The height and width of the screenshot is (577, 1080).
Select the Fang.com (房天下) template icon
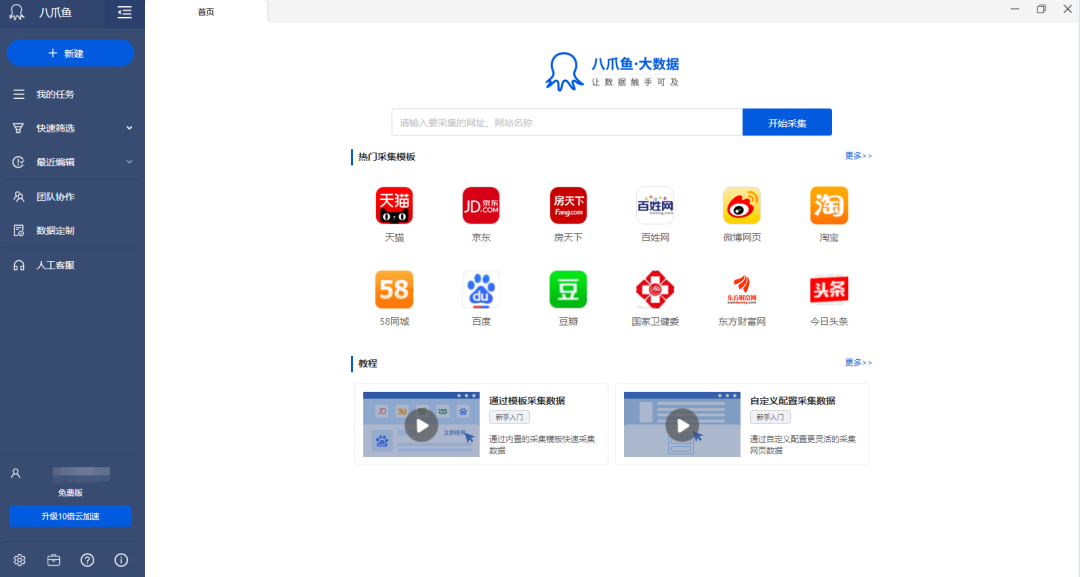(x=568, y=205)
